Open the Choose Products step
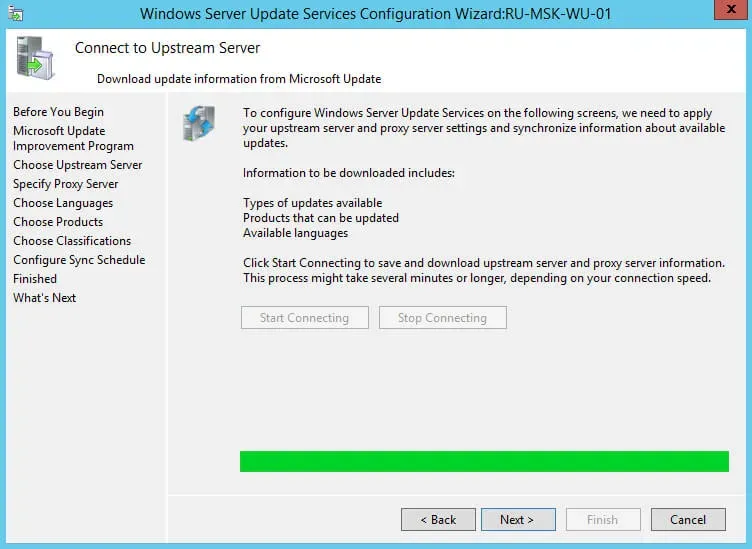The width and height of the screenshot is (752, 549). coord(58,222)
